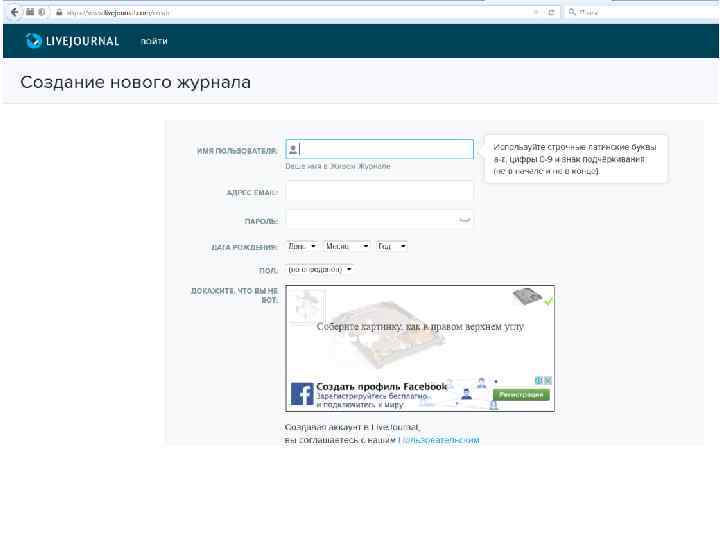The height and width of the screenshot is (540, 720).
Task: Click into the ПАРОЛЬ password field
Action: 379,220
